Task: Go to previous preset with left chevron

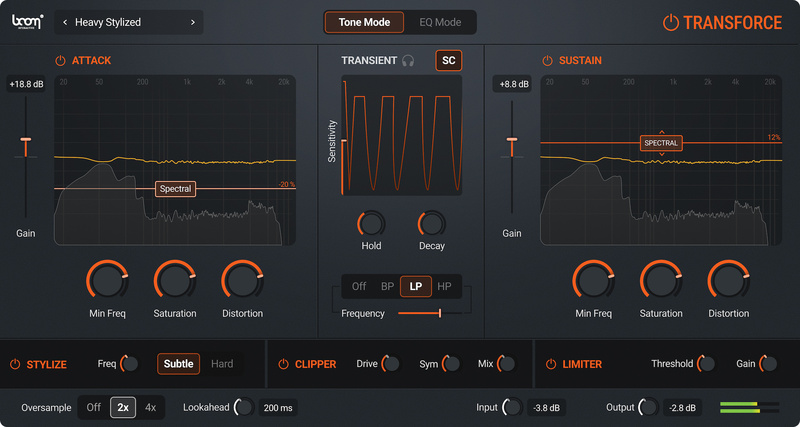Action: point(65,22)
